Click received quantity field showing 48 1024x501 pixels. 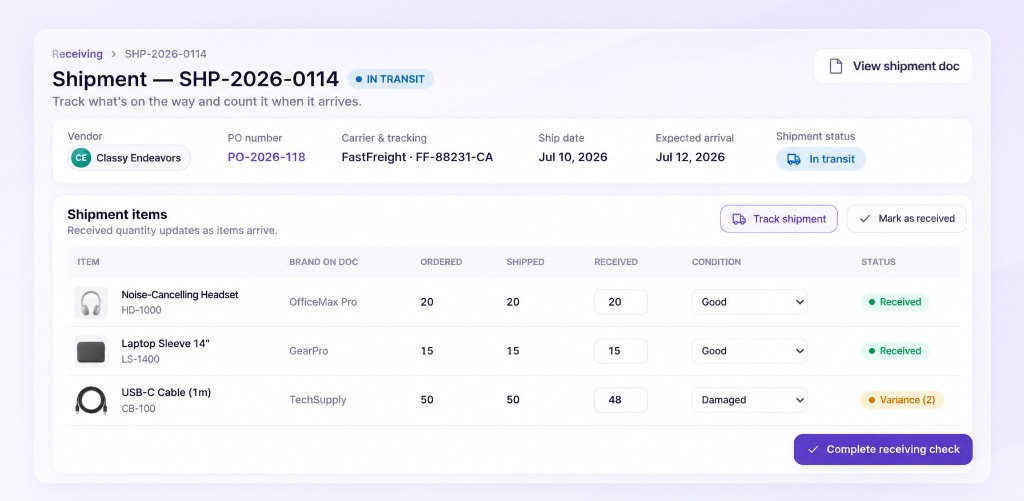click(620, 400)
